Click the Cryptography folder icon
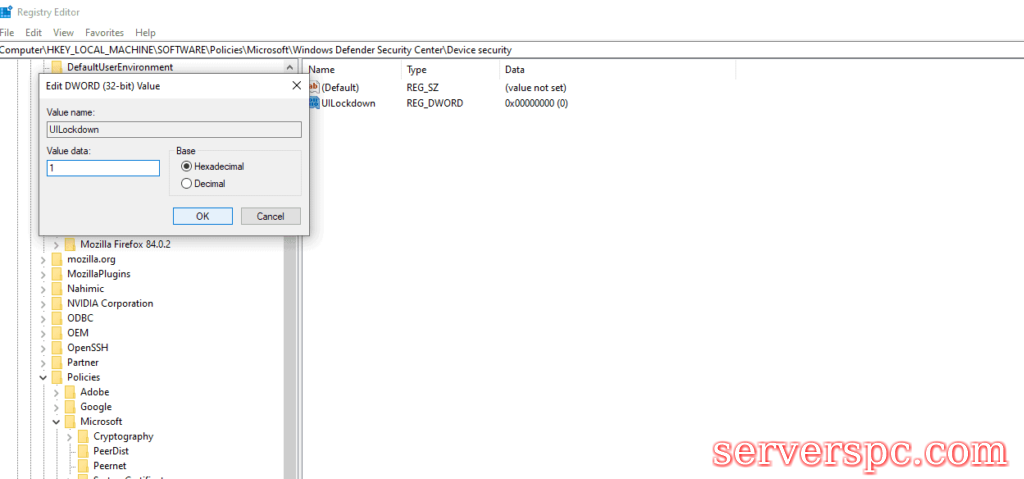 point(83,437)
